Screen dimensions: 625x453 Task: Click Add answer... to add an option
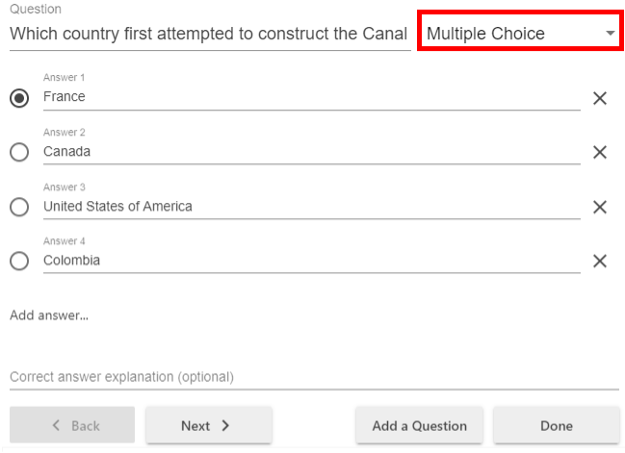(49, 316)
